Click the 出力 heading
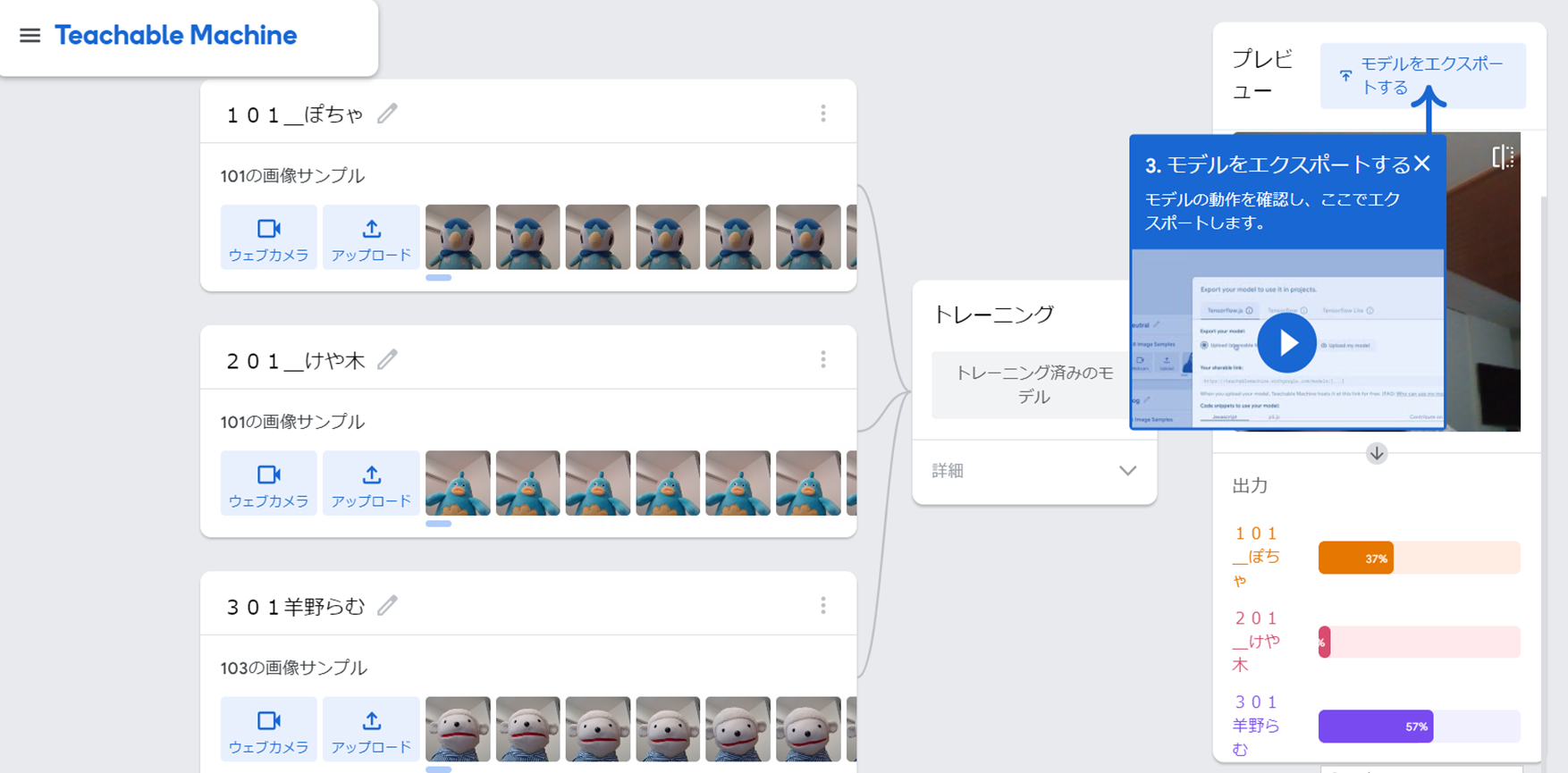 (x=1250, y=485)
